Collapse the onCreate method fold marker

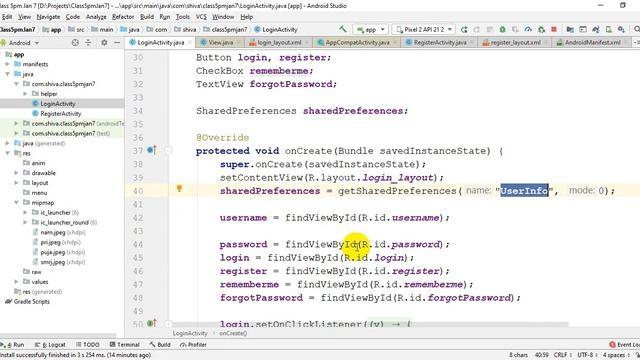[168, 151]
